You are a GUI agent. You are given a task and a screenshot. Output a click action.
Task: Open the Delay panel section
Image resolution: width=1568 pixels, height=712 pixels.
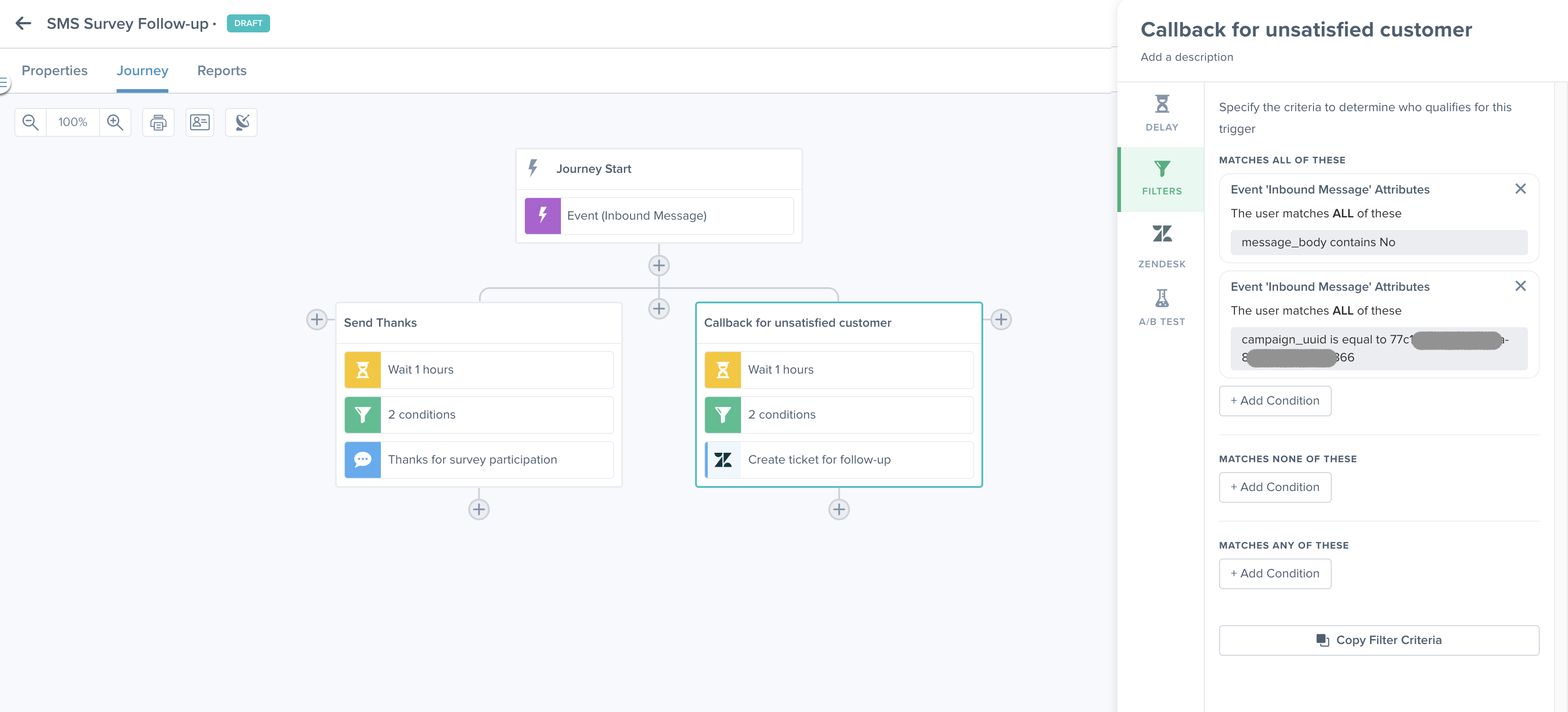1161,114
